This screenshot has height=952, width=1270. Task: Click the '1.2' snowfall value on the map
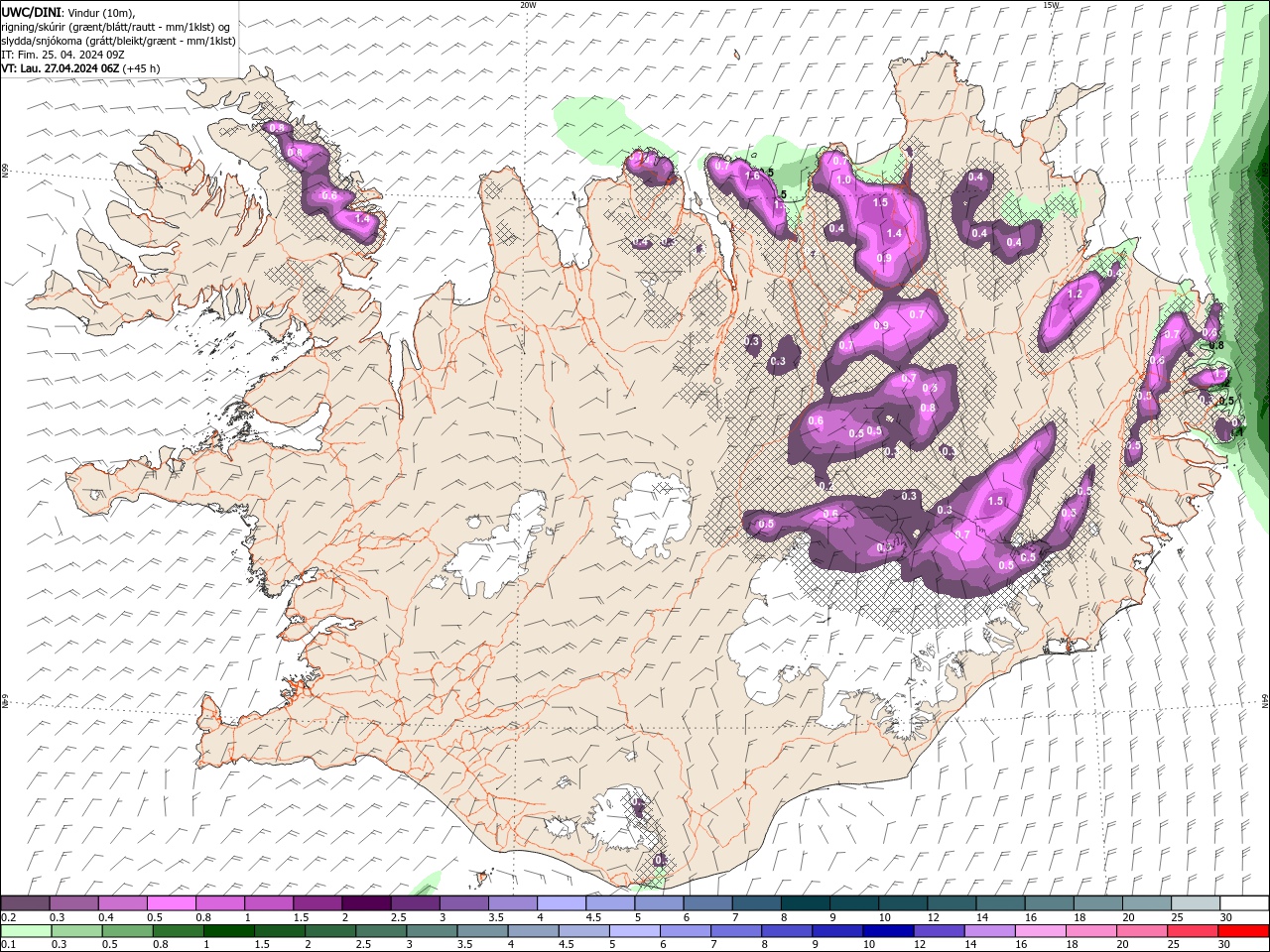[x=1075, y=294]
